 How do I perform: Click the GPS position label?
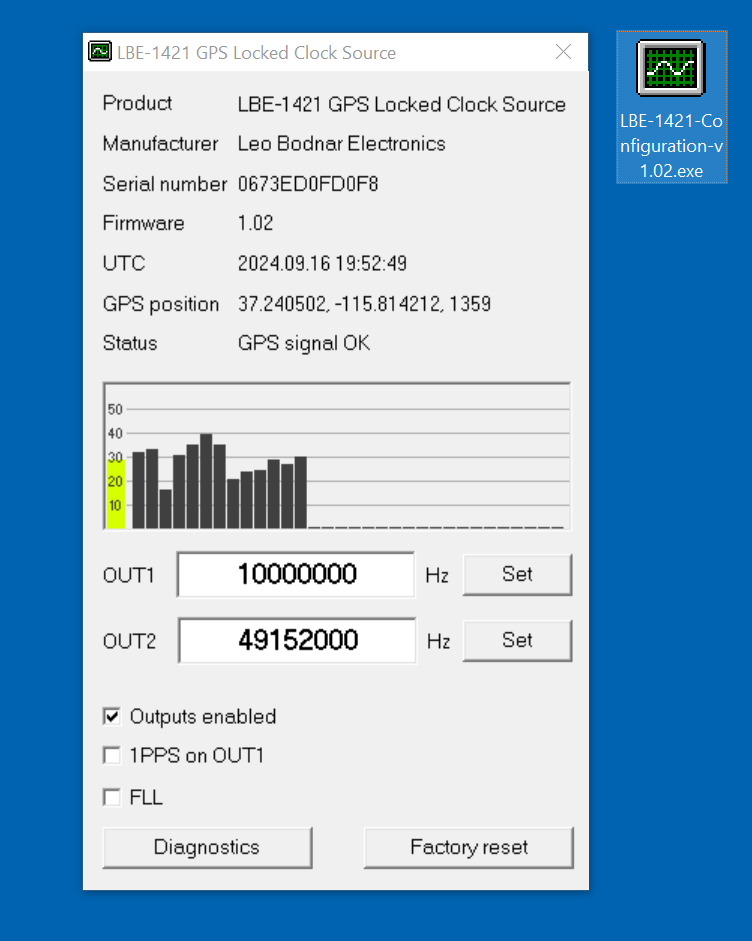(161, 304)
